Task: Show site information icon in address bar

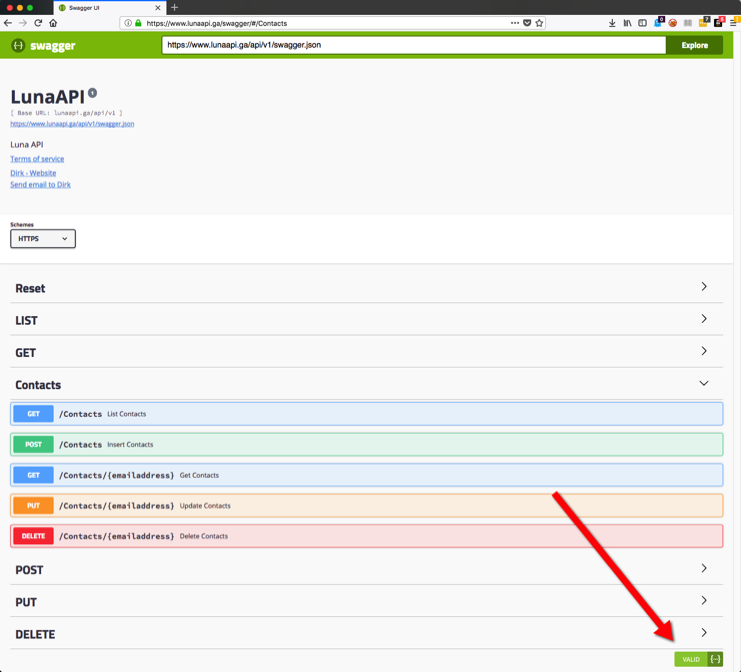Action: click(128, 23)
